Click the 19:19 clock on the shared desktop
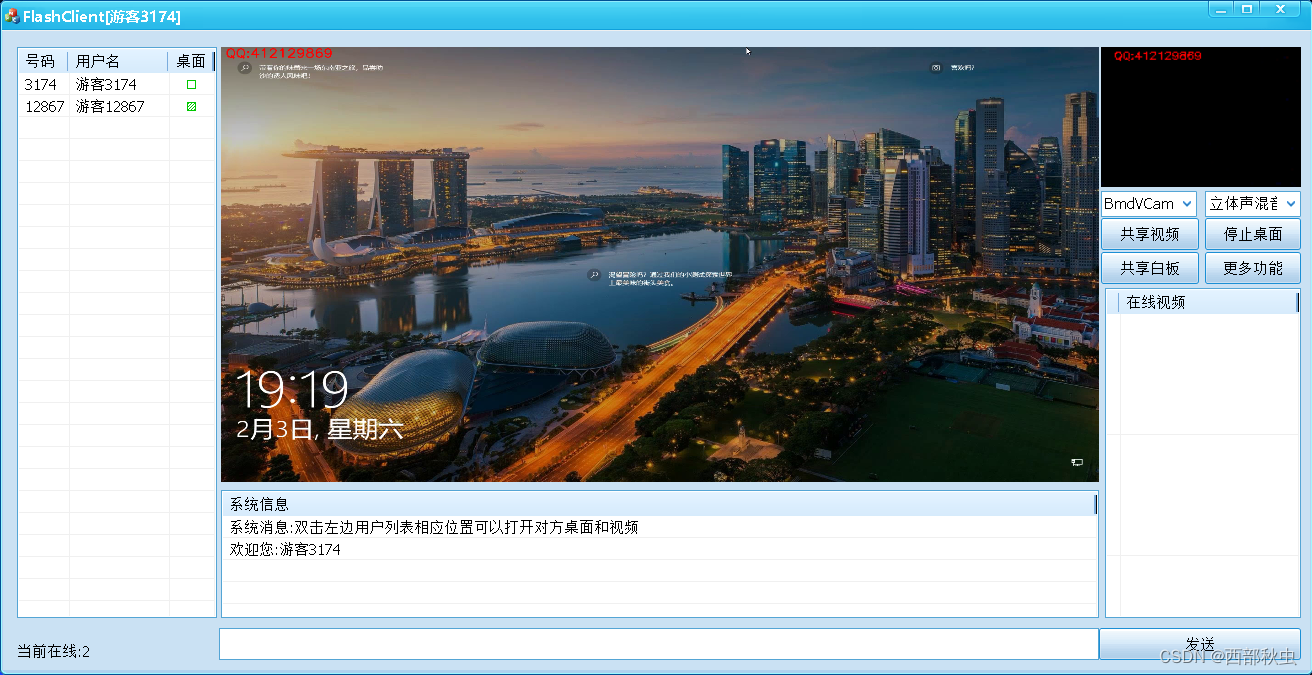 point(291,390)
